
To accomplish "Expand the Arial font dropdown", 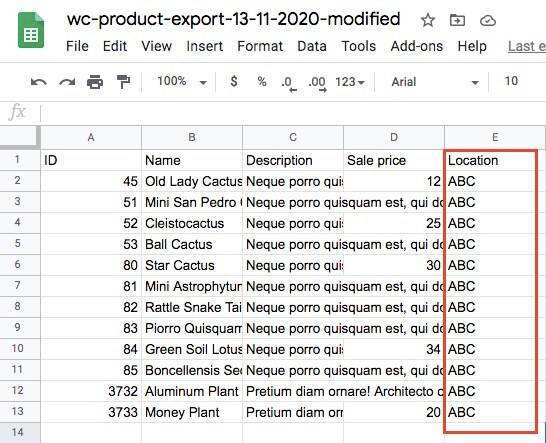I will pos(435,82).
